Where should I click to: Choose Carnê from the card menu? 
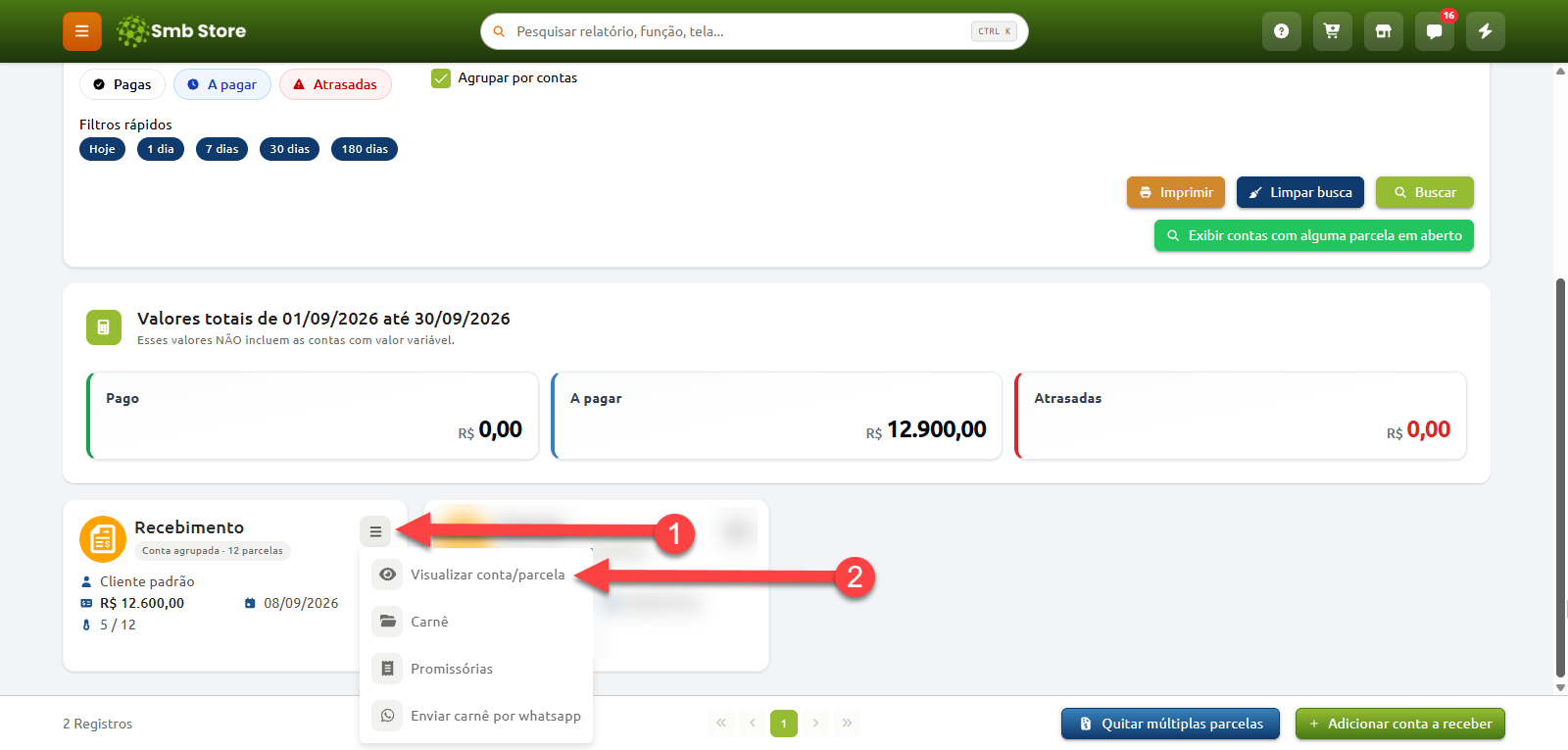pyautogui.click(x=476, y=622)
